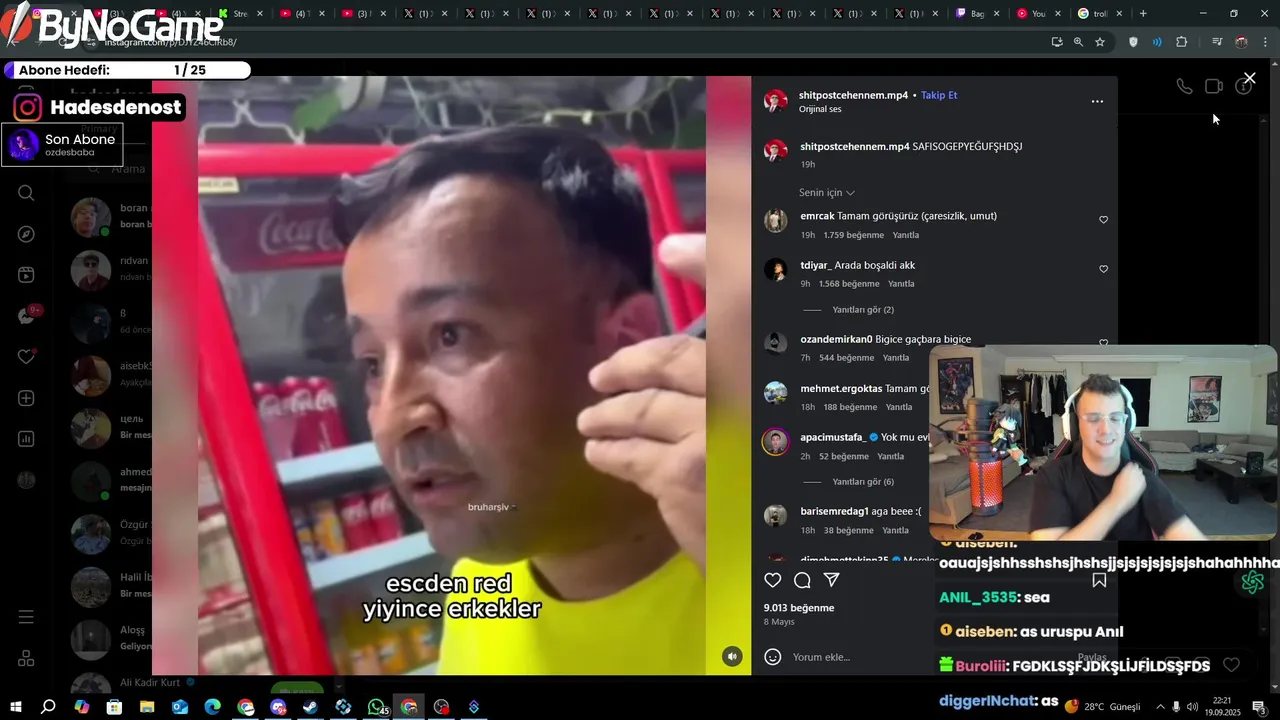Follow account with Takip Et
This screenshot has width=1280, height=720.
click(x=939, y=95)
